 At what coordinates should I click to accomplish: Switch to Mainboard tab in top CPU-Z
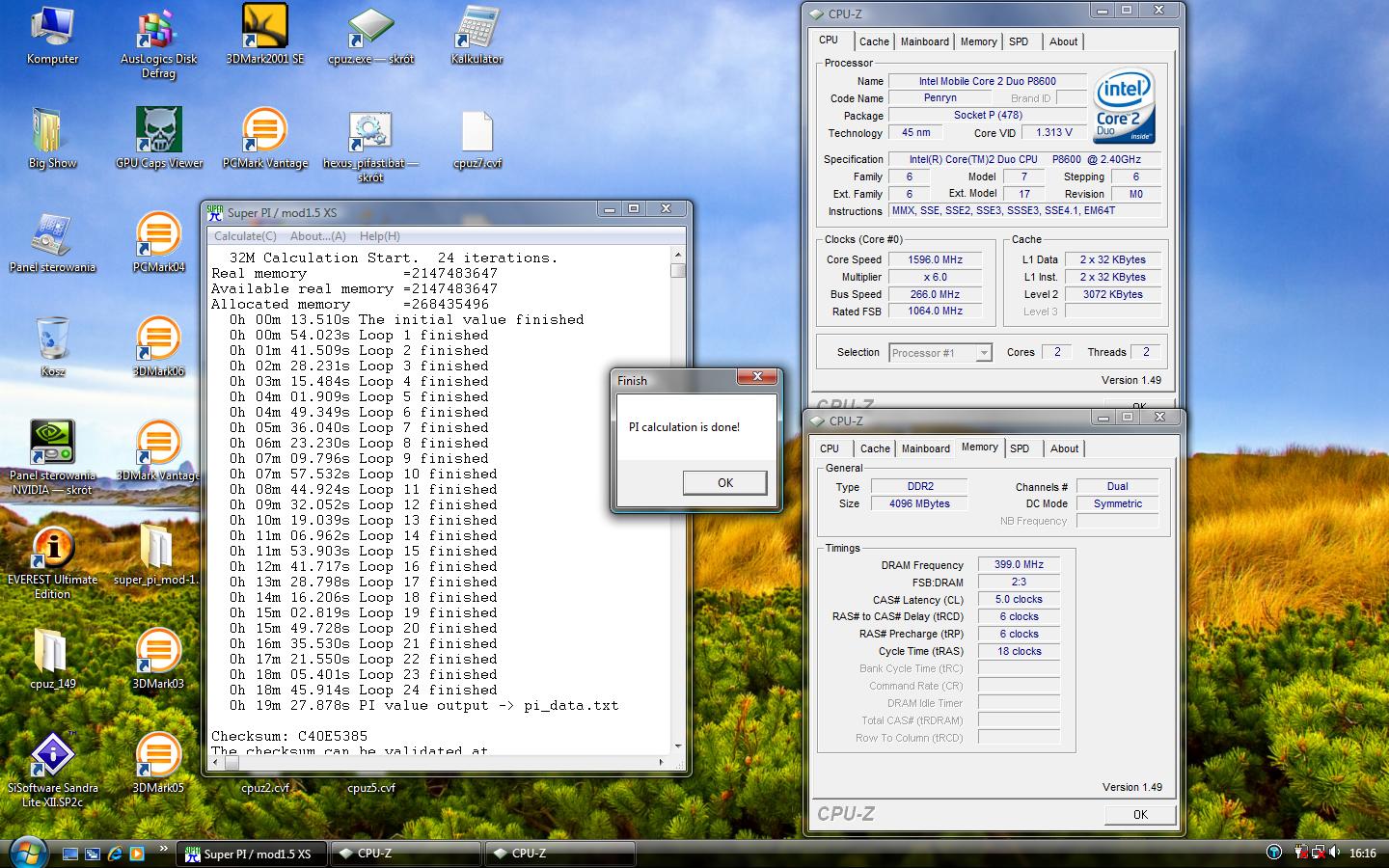[924, 41]
